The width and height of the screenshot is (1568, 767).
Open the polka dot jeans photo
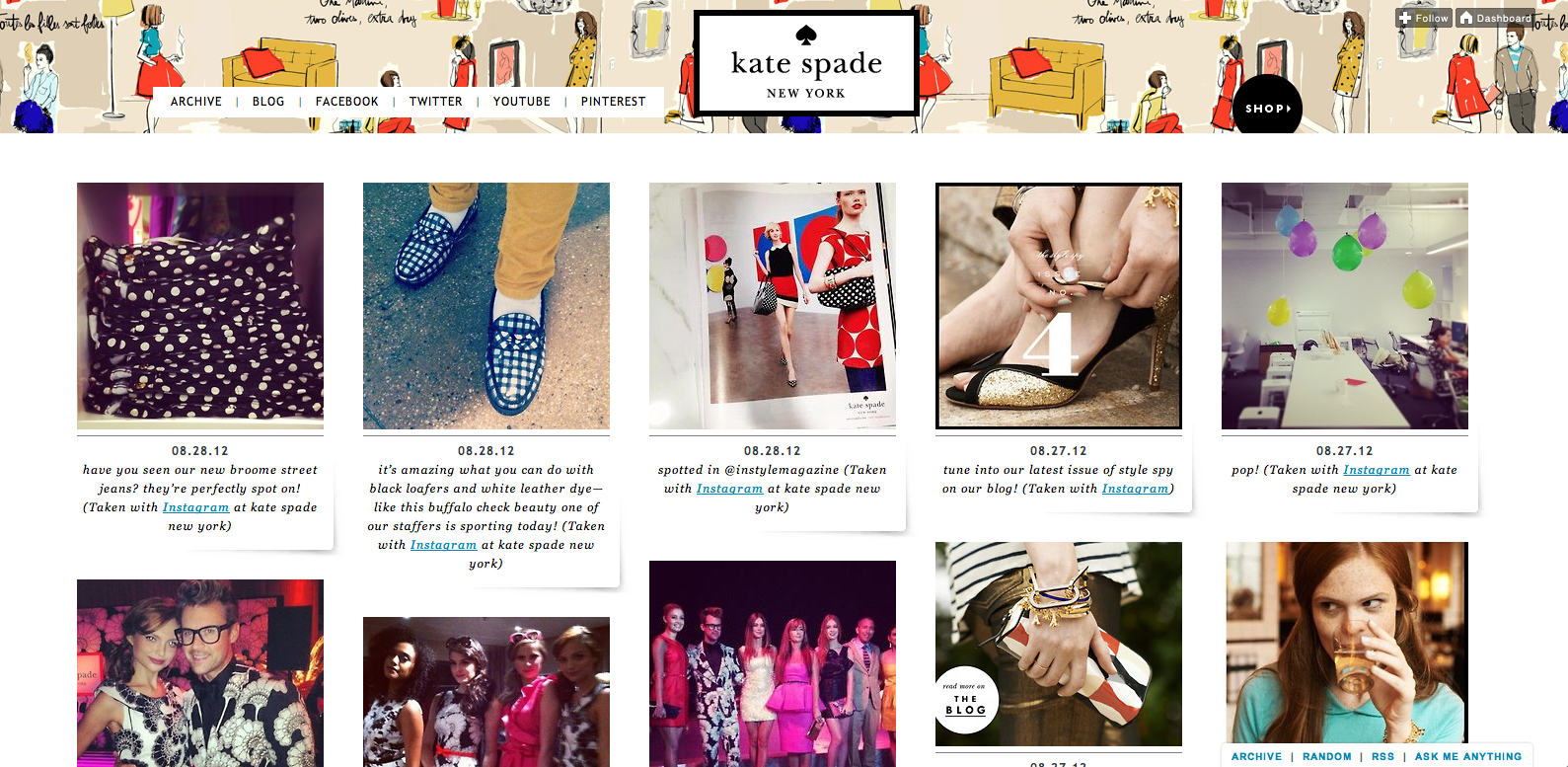click(200, 306)
